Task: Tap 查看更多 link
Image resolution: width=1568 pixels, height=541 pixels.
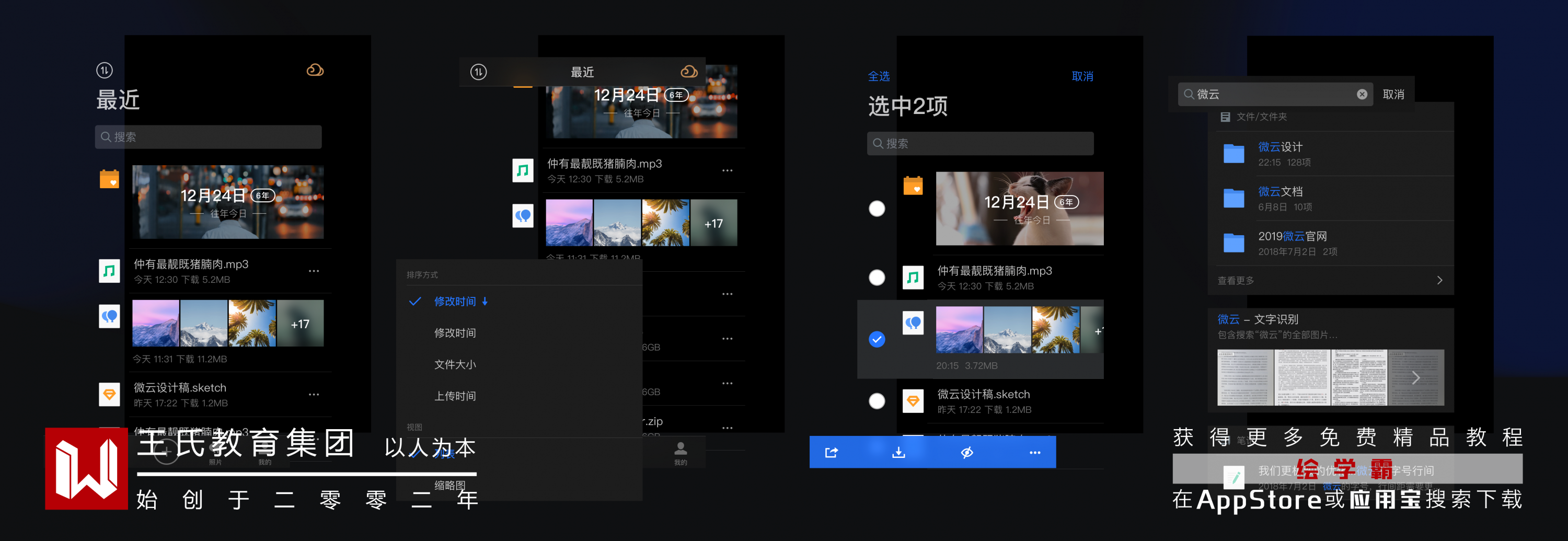Action: click(x=1236, y=281)
